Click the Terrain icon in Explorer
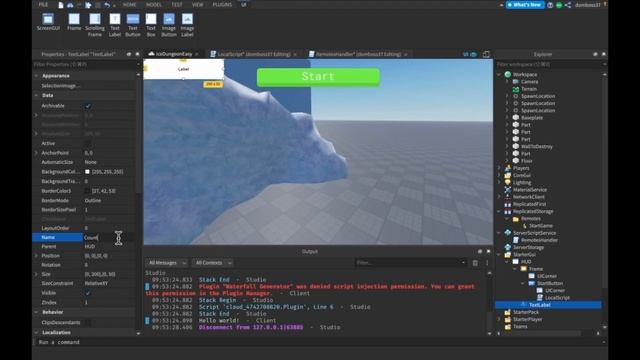Screen dimensions: 640x360 coord(516,89)
